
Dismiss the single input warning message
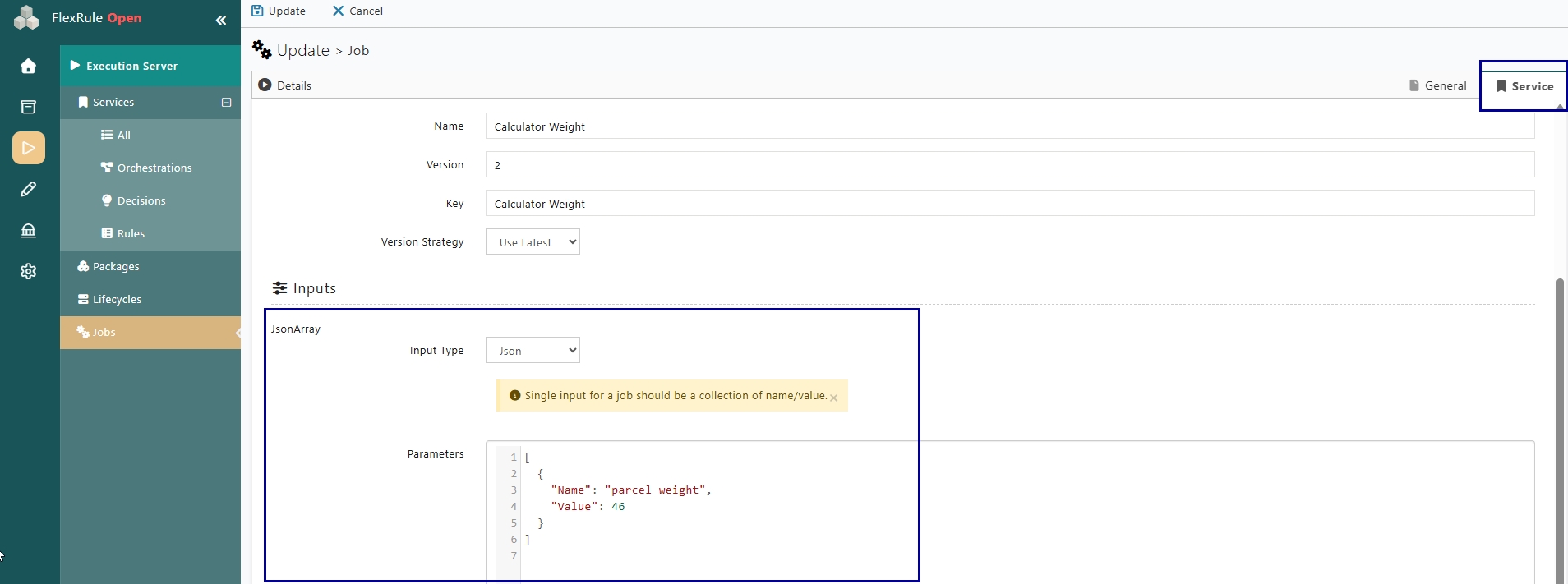pyautogui.click(x=833, y=398)
